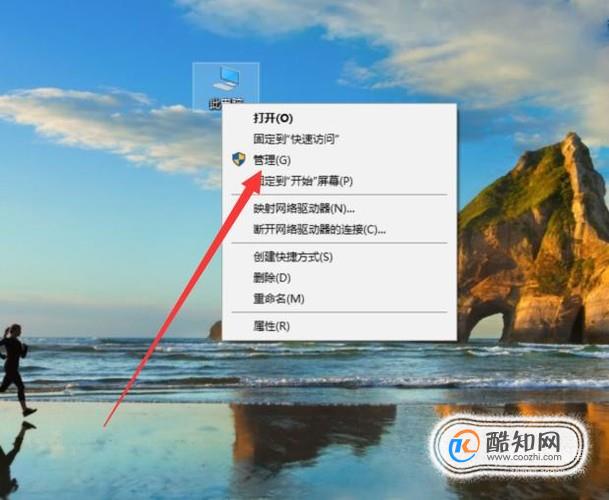Screen dimensions: 609x500
Task: Choose 创建快捷方式(S) in the menu
Action: pos(293,257)
